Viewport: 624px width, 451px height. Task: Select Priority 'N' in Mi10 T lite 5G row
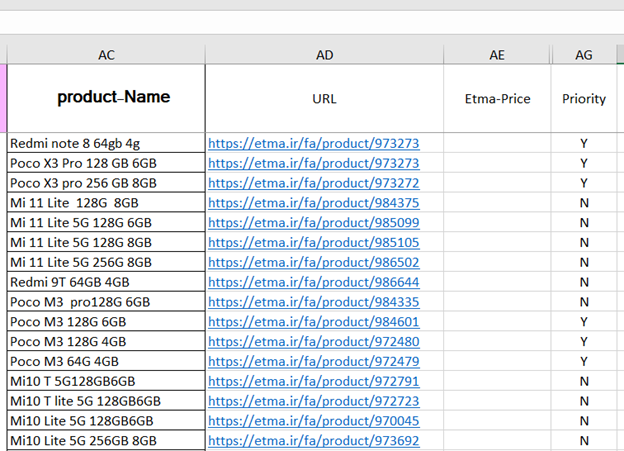point(584,400)
